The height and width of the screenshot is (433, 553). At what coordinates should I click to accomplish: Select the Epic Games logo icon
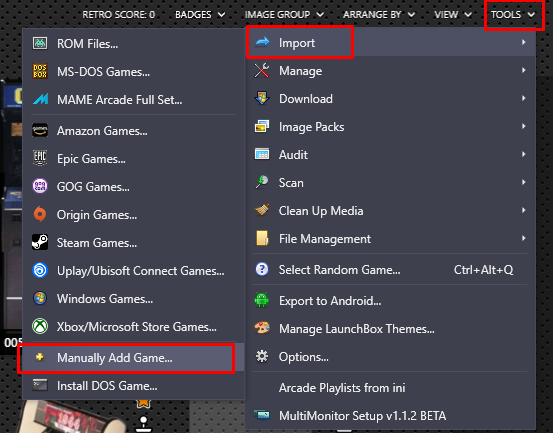(x=40, y=158)
